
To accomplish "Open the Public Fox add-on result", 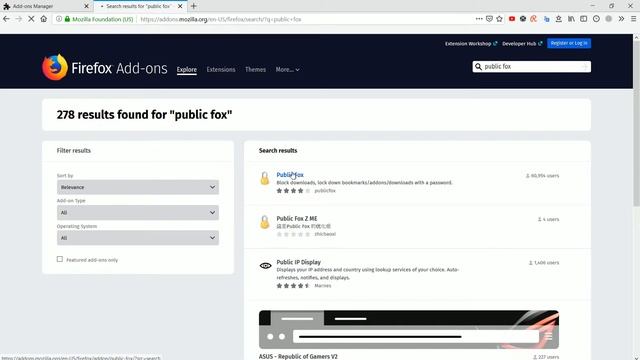I will pyautogui.click(x=290, y=175).
